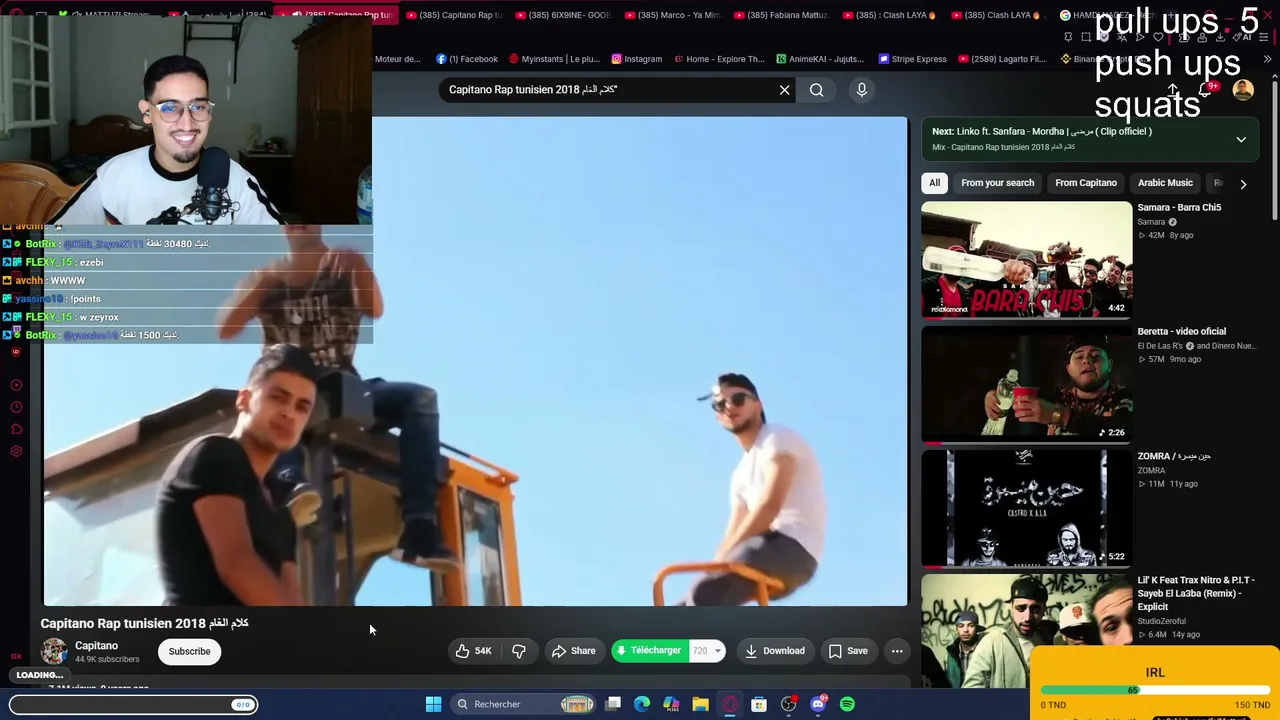Share the Capitano Rap video
1280x720 pixels.
click(x=574, y=651)
